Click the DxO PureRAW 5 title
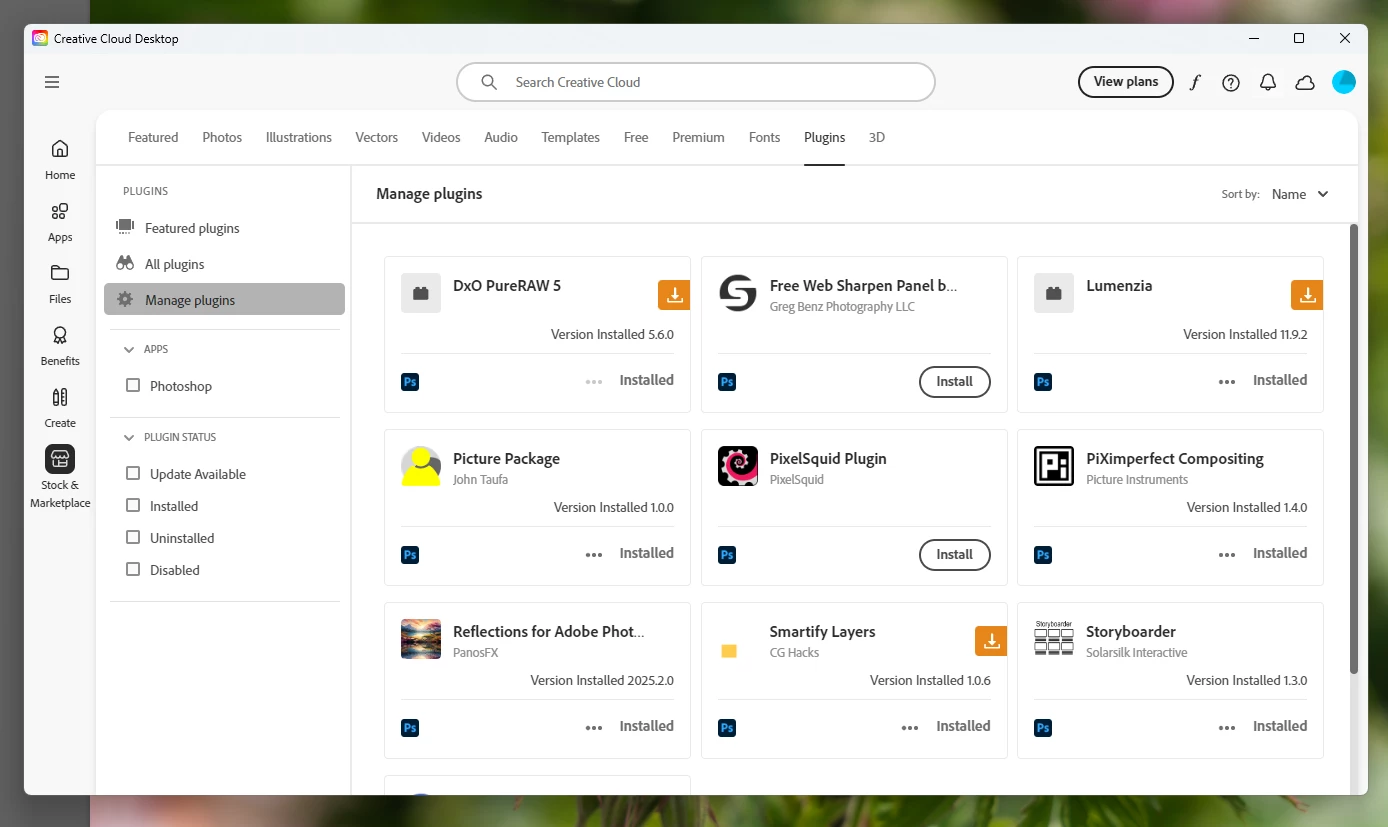The width and height of the screenshot is (1388, 827). tap(507, 286)
